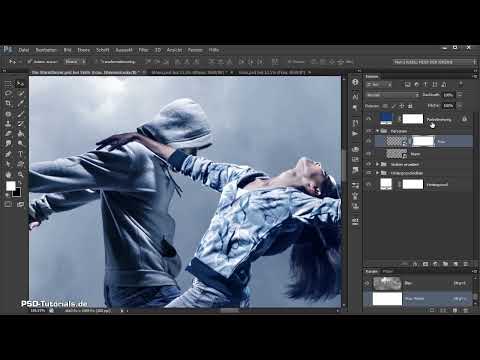The width and height of the screenshot is (480, 360).
Task: Click the foreground color swatch
Action: click(11, 186)
